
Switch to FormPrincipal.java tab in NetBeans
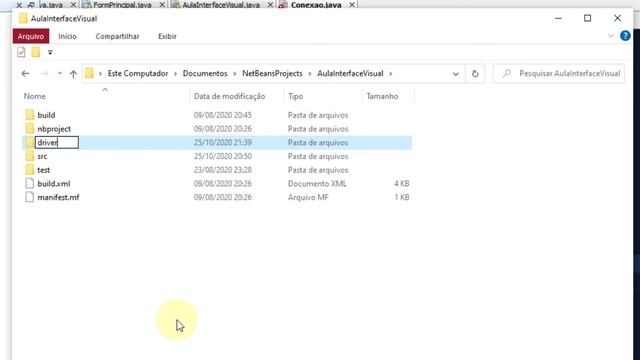tap(122, 5)
